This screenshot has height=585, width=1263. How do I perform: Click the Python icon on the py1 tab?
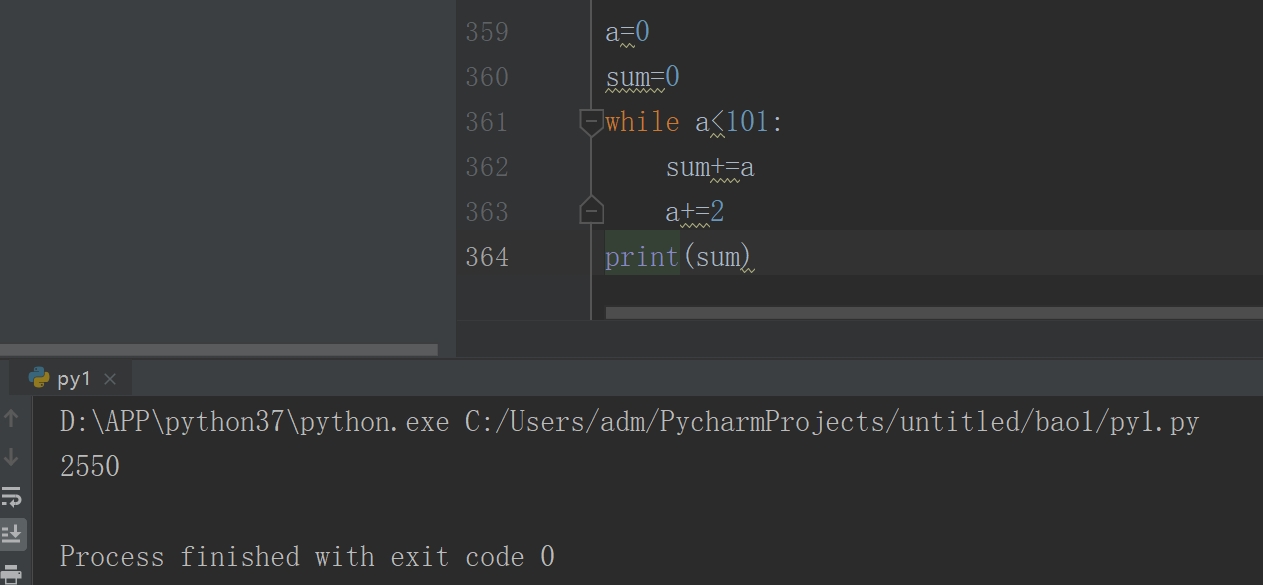(x=39, y=378)
